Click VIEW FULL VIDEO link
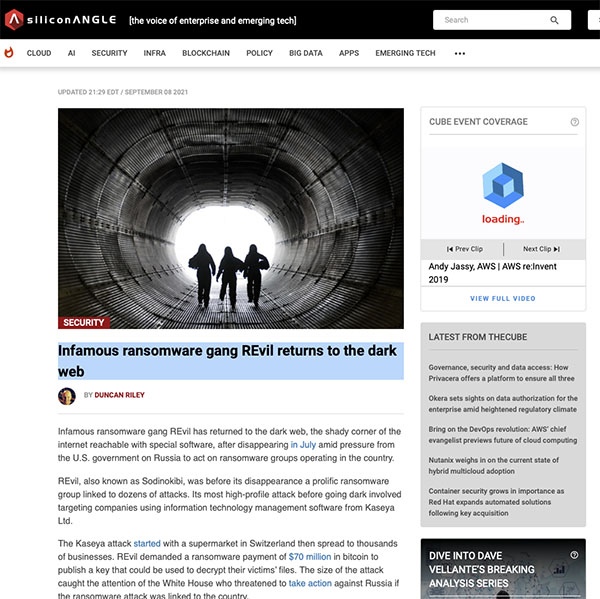 coord(502,299)
